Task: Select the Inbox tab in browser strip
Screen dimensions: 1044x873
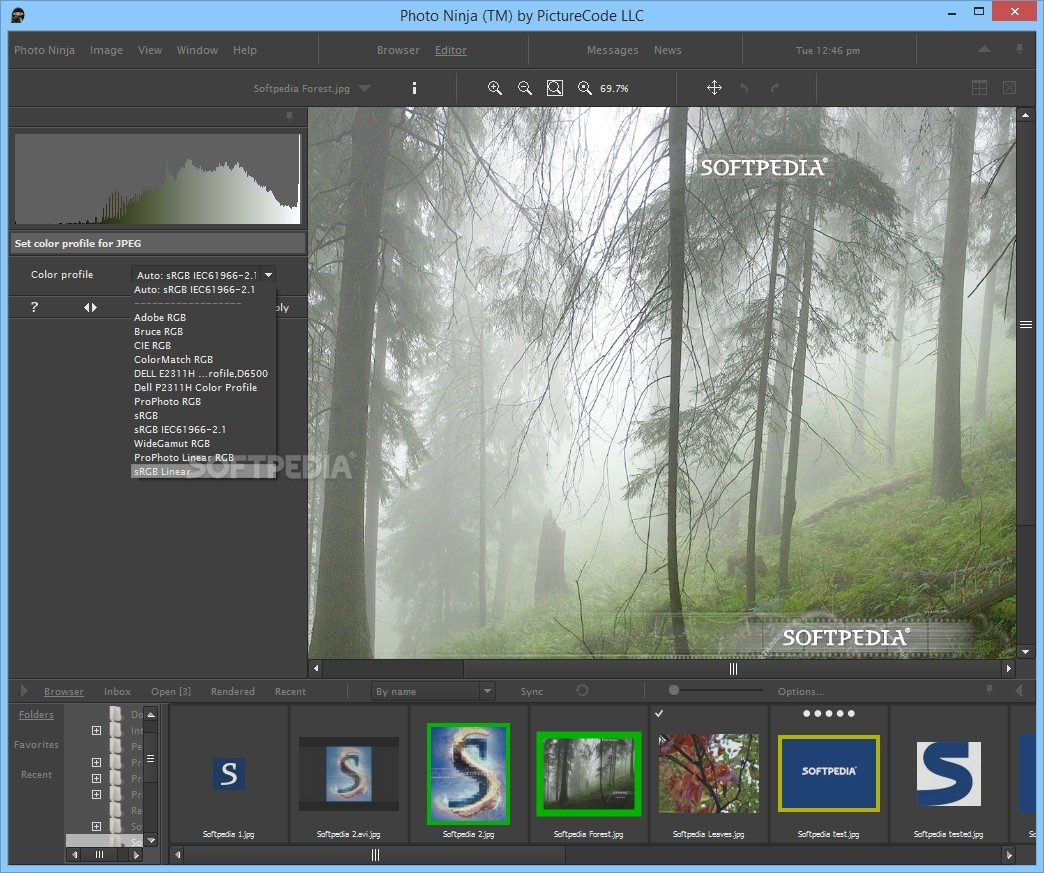Action: (x=117, y=691)
